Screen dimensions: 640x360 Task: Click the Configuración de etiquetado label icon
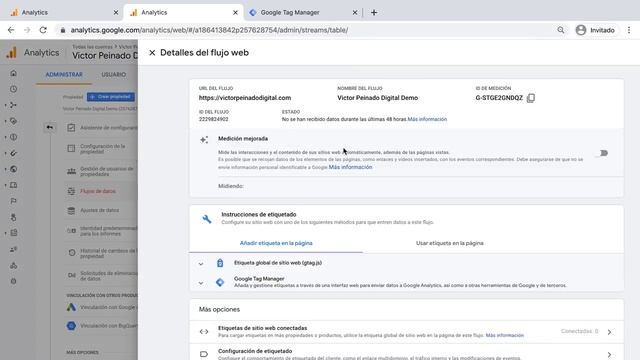pos(204,354)
